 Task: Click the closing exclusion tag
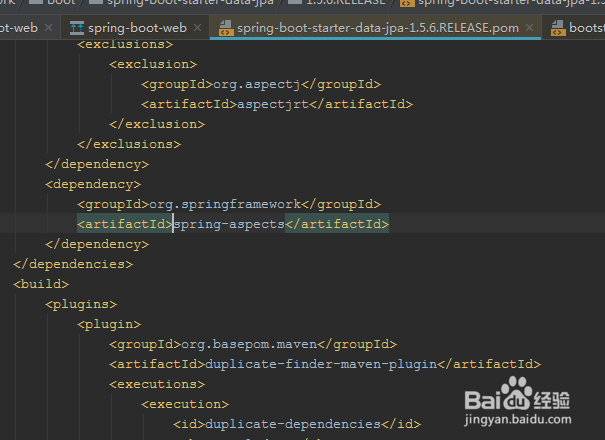pyautogui.click(x=157, y=124)
